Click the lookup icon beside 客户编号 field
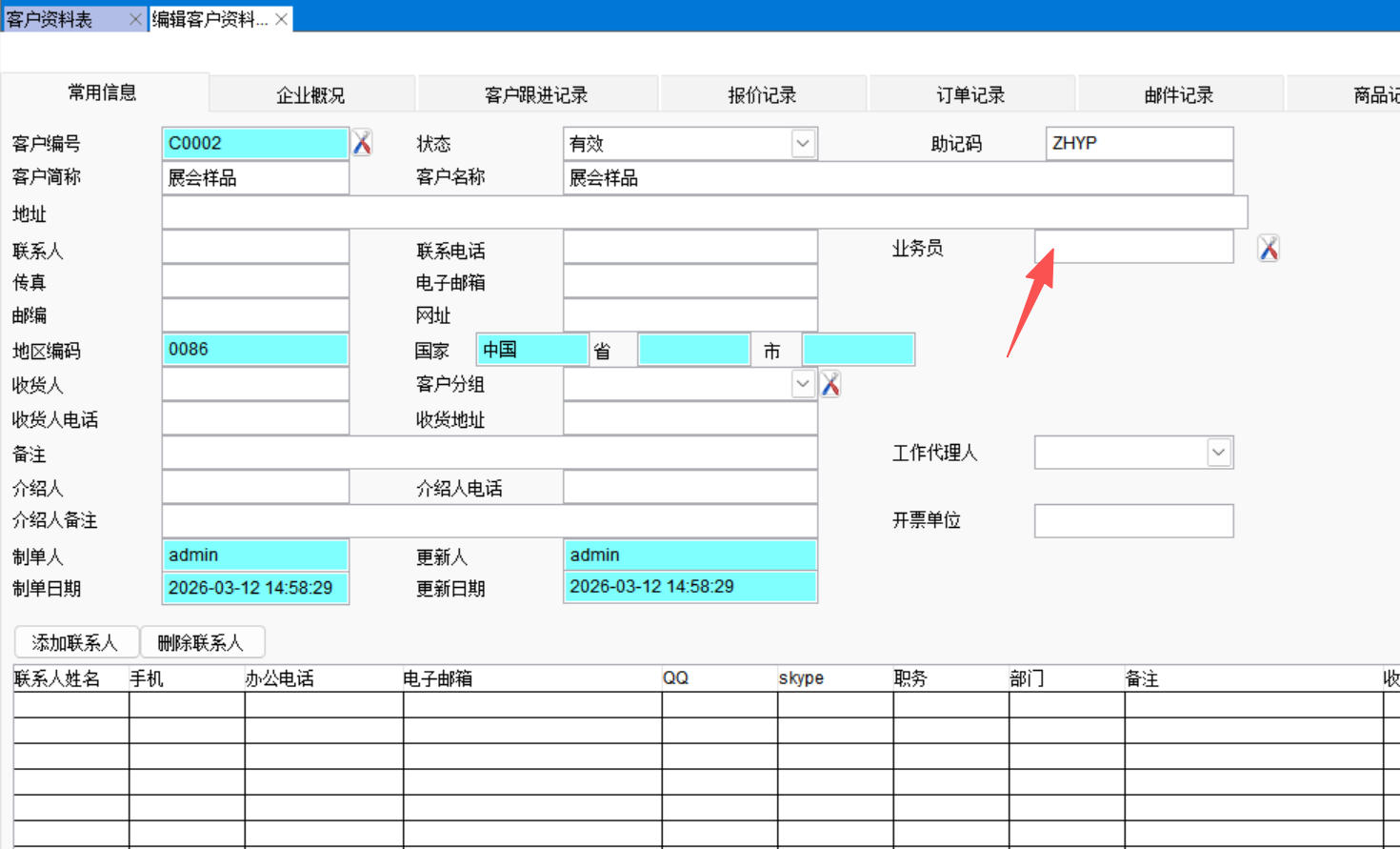This screenshot has height=849, width=1400. 362,143
